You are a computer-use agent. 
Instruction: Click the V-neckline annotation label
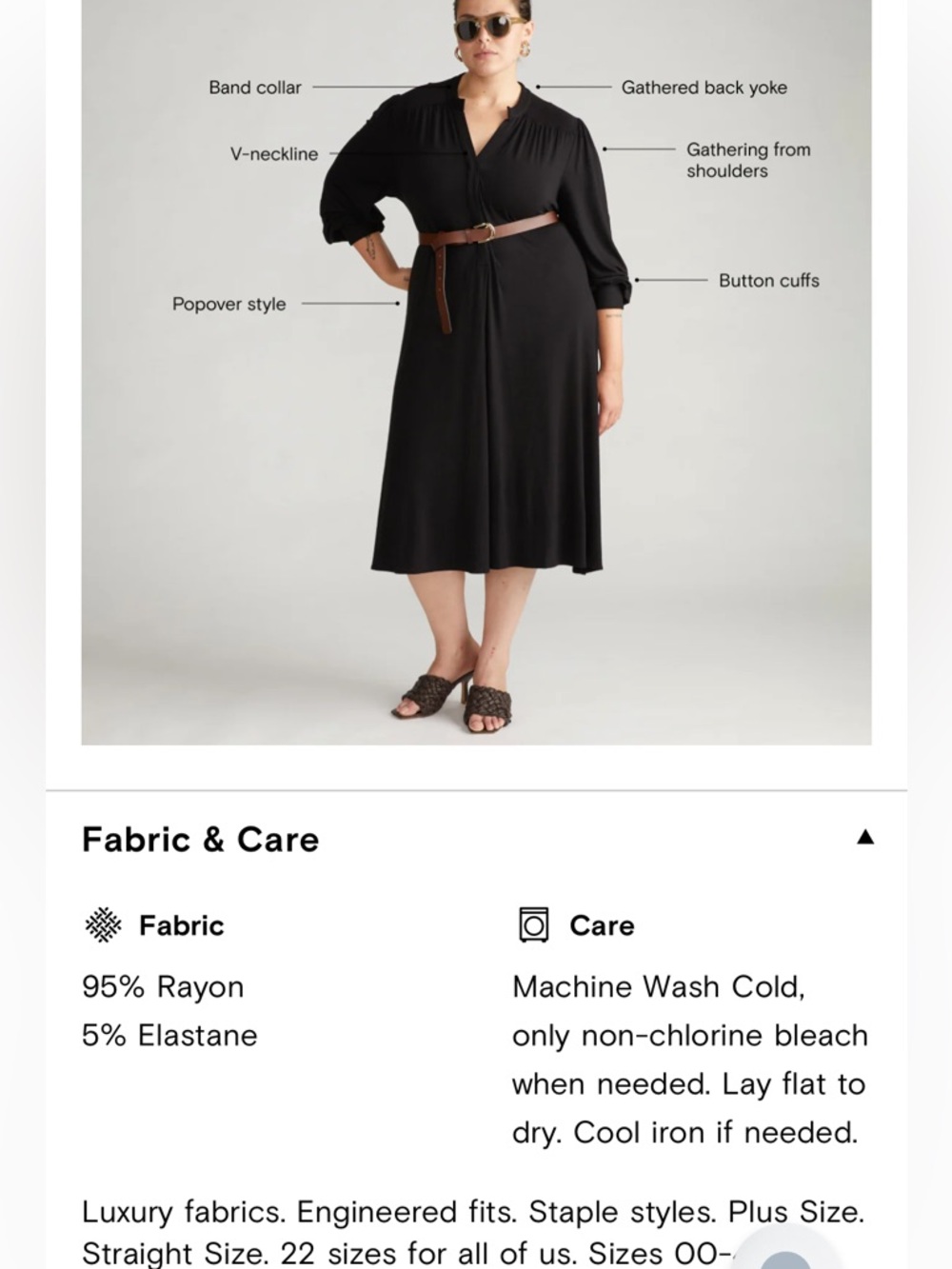pyautogui.click(x=274, y=154)
